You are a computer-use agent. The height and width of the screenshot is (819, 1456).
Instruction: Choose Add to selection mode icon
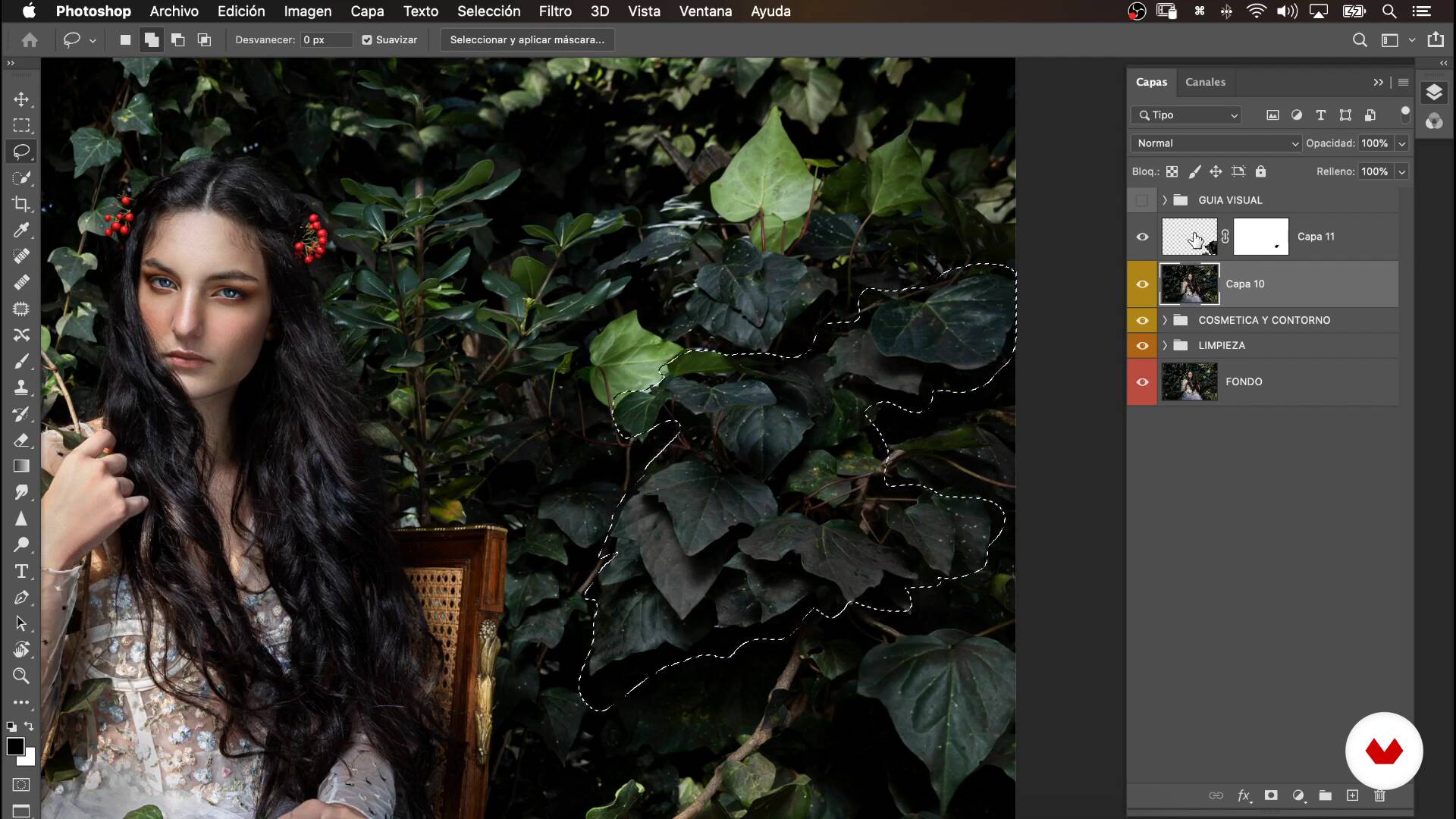point(152,40)
